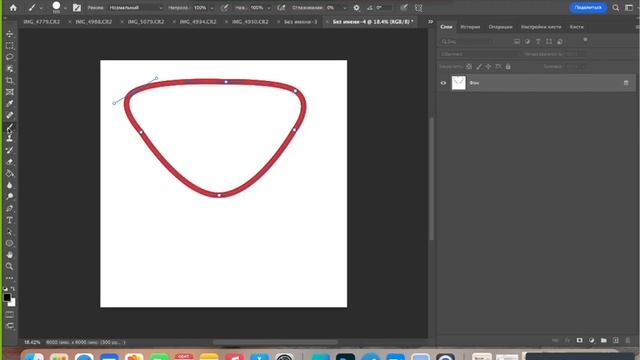Select the Object Selection tool
The image size is (640, 360).
point(9,69)
